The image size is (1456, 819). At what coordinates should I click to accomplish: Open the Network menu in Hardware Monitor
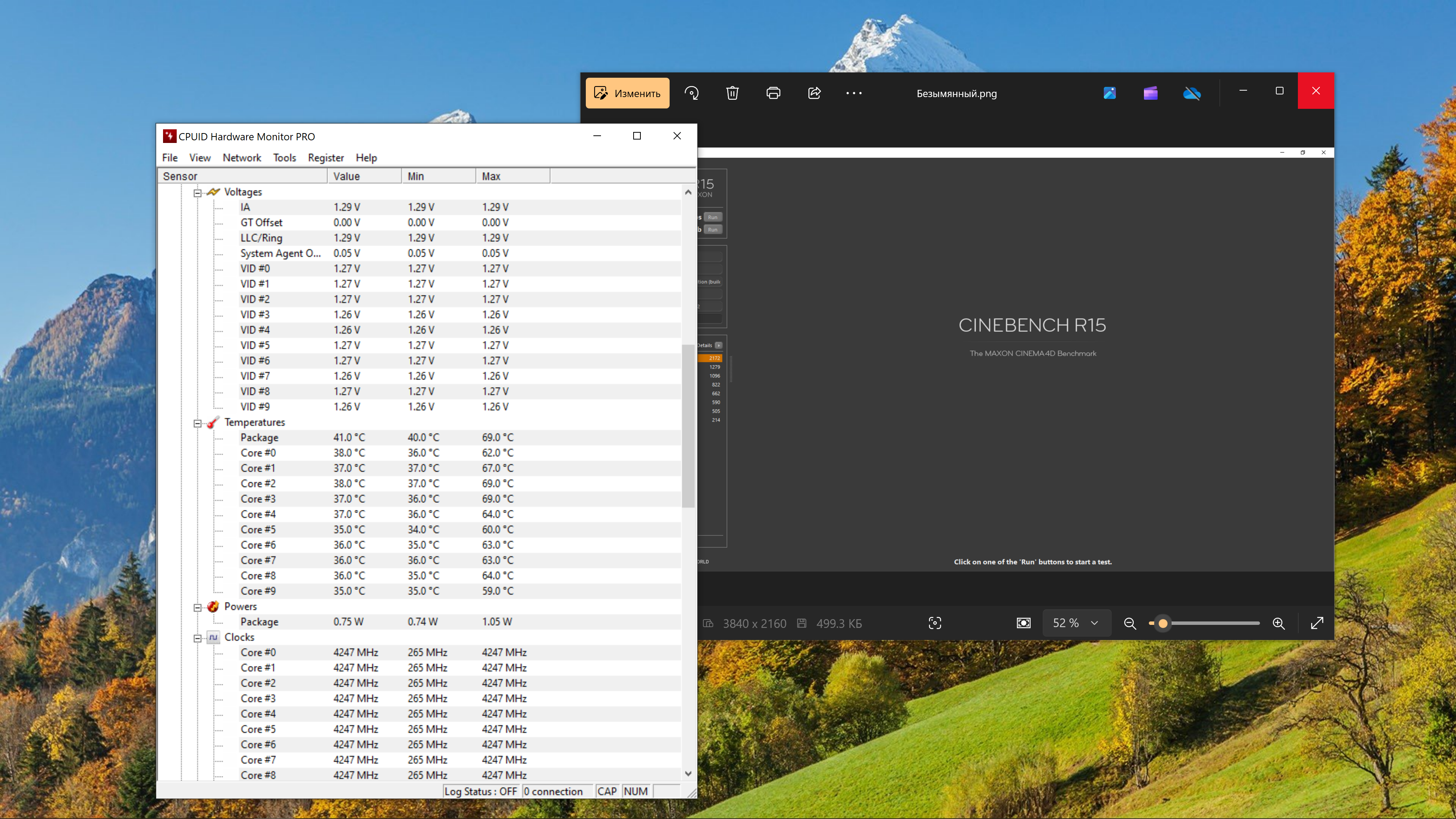coord(242,158)
